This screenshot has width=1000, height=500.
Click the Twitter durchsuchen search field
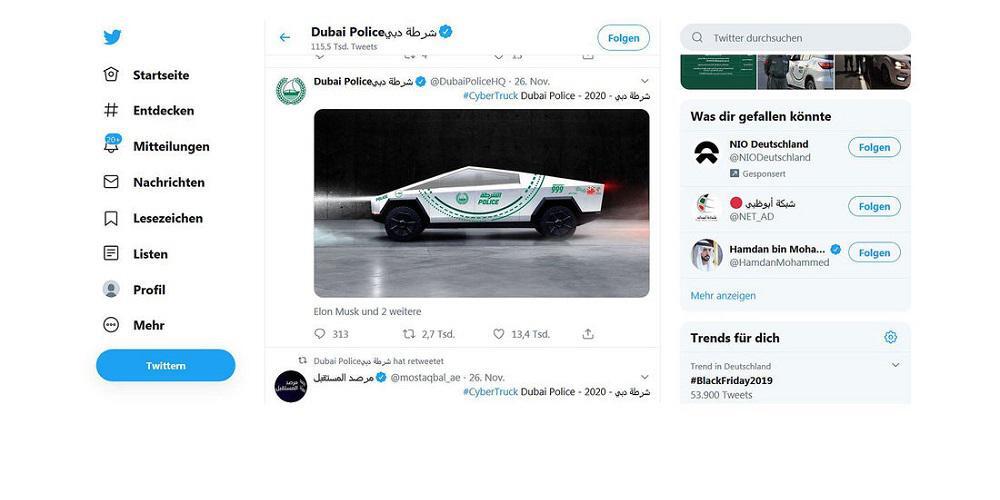pyautogui.click(x=800, y=38)
